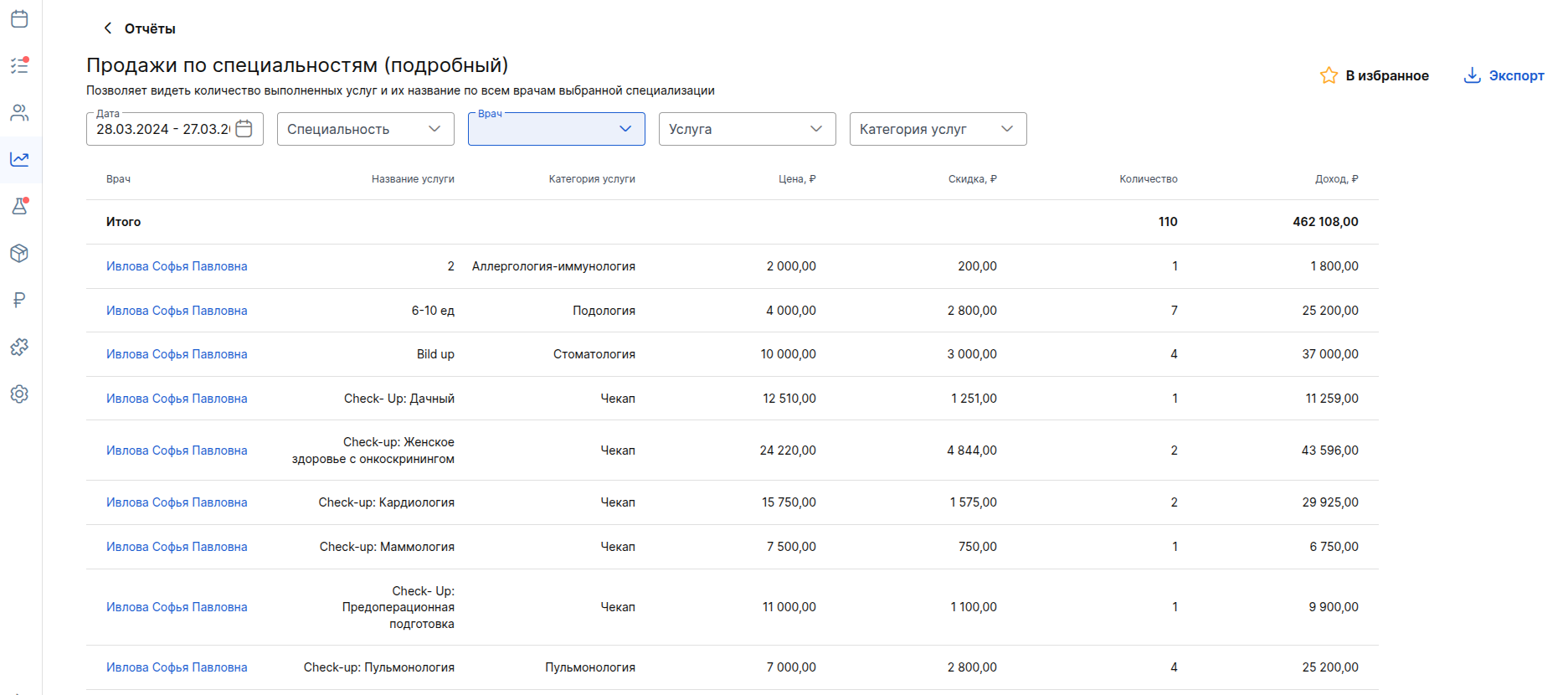
Task: Expand the Специальность dropdown
Action: [x=366, y=129]
